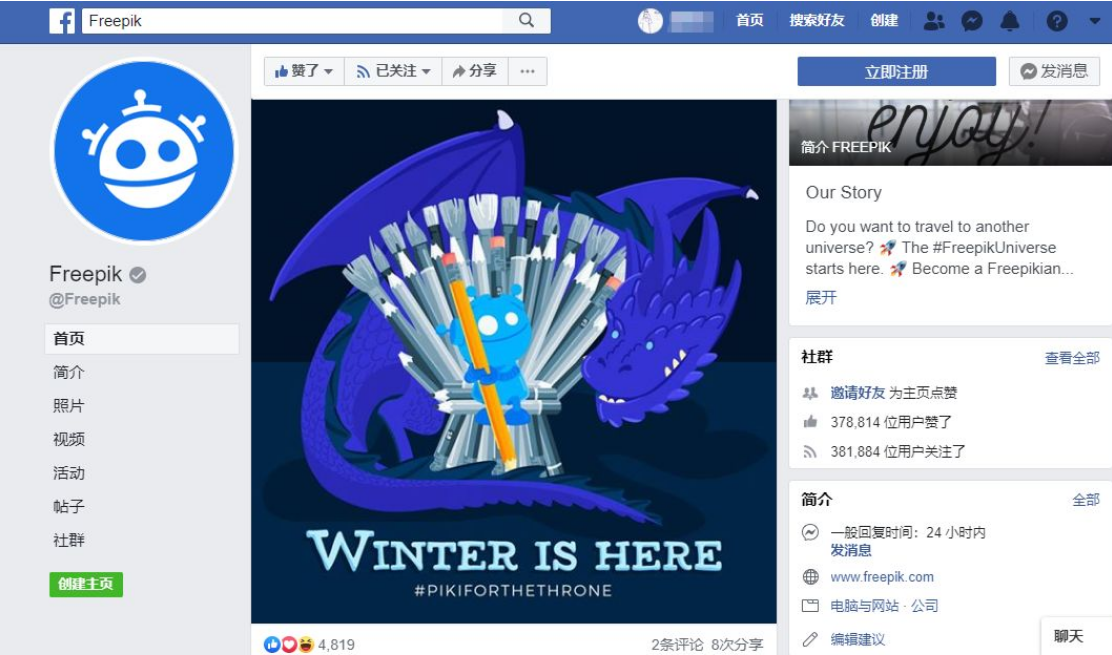Click the search magnifier icon
This screenshot has height=655, width=1112.
coord(526,21)
